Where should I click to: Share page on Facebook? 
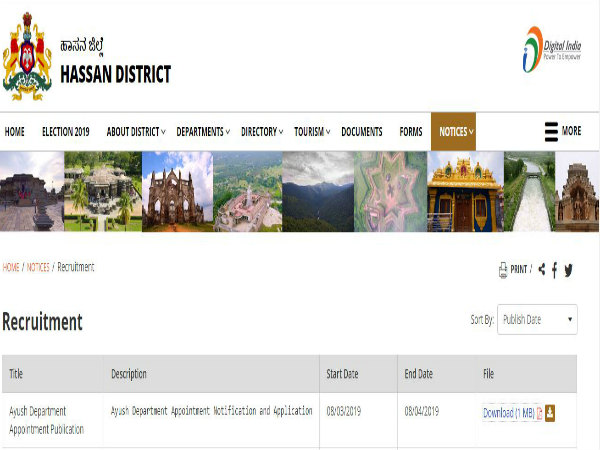(x=555, y=270)
